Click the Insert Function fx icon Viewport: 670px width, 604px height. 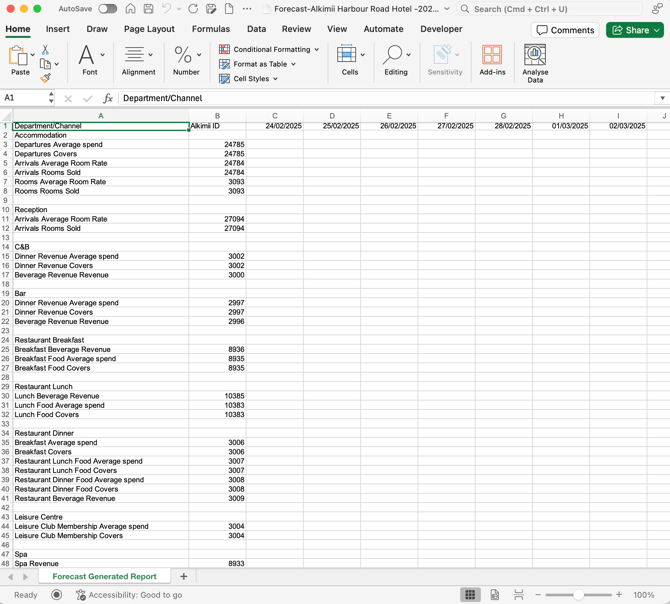[108, 98]
